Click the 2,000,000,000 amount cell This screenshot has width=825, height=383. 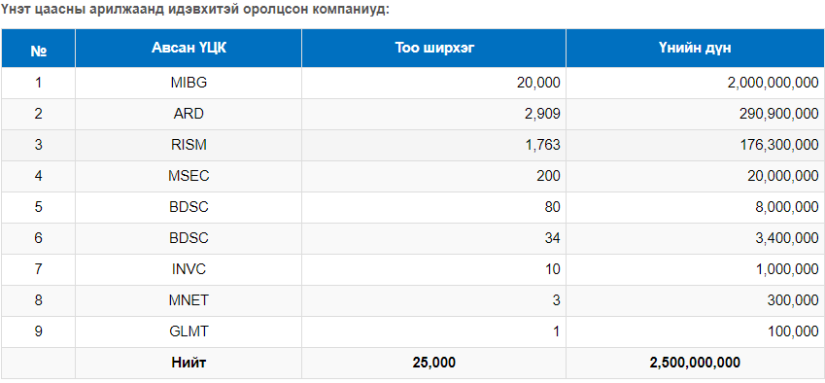coord(695,83)
